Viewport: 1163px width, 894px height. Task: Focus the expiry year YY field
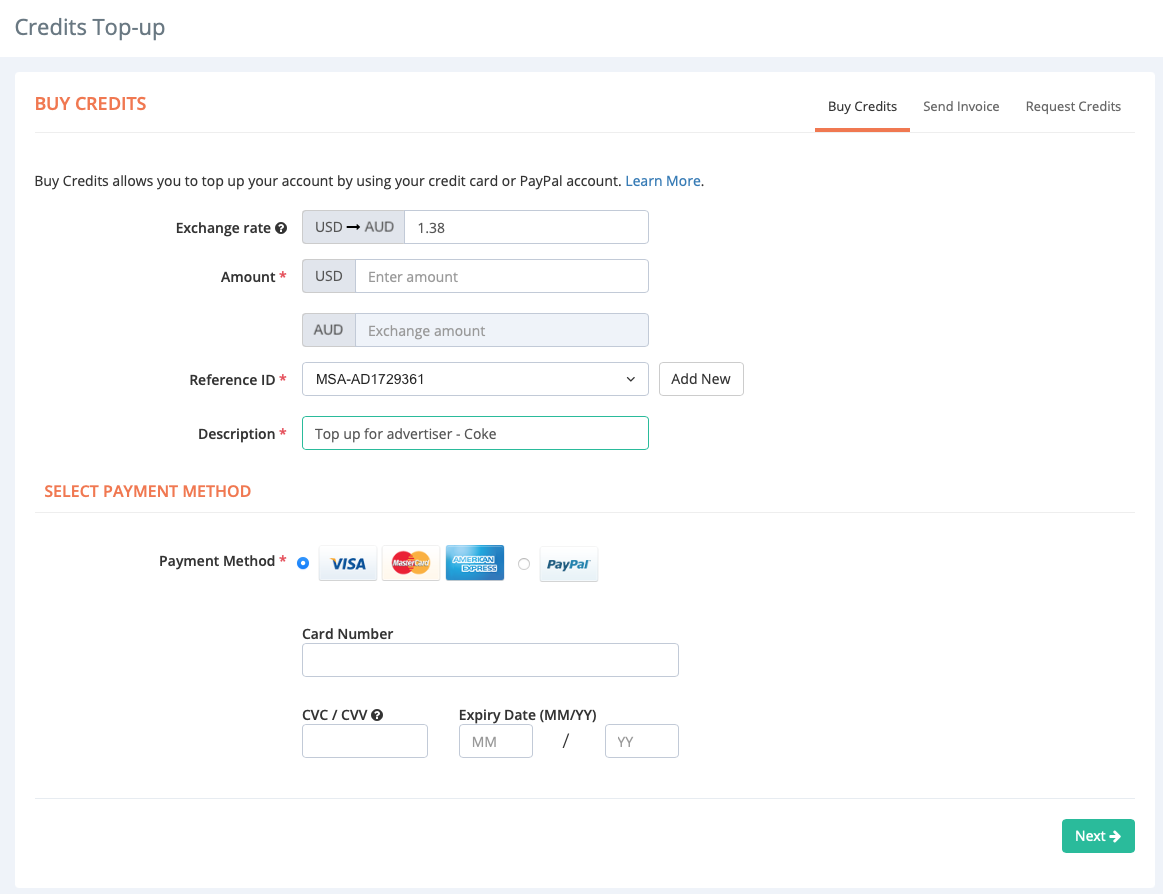(642, 741)
